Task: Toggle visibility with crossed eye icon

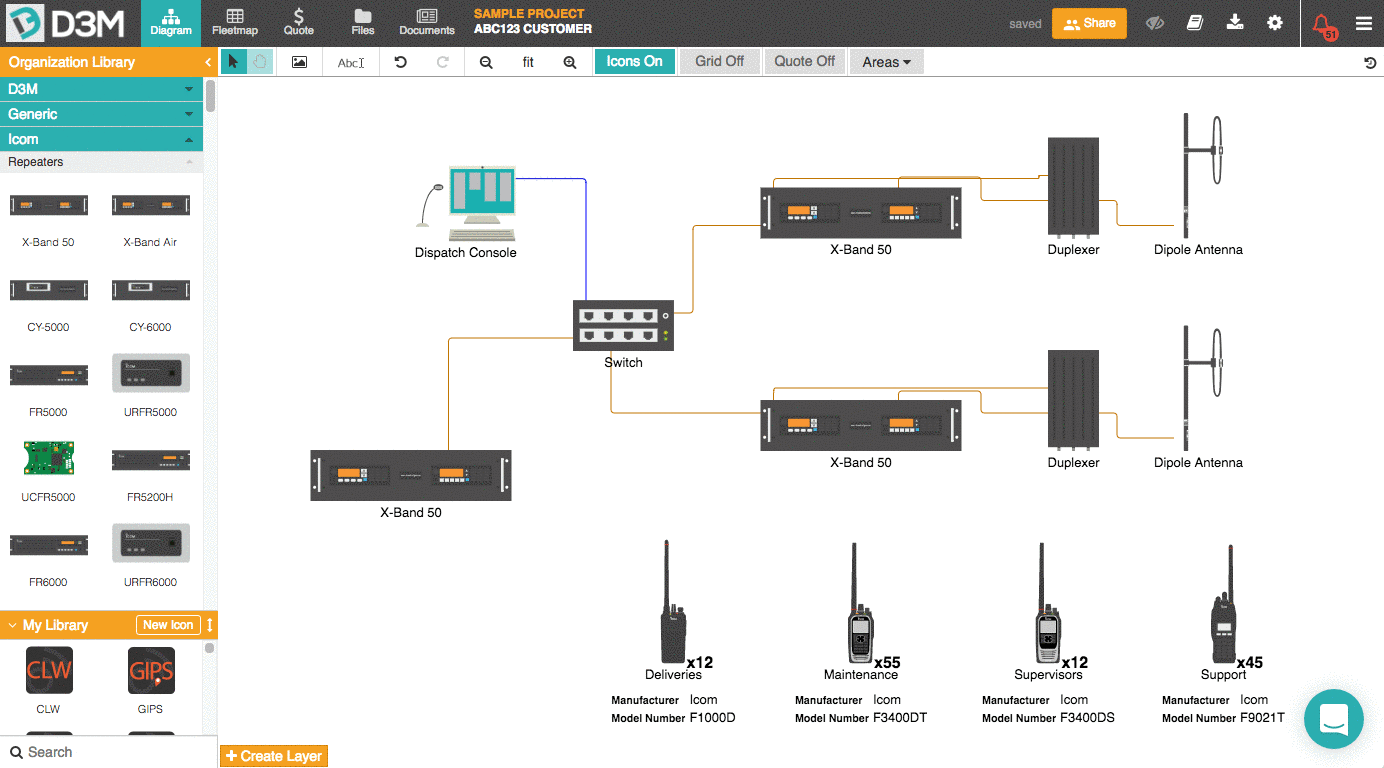Action: pos(1155,23)
